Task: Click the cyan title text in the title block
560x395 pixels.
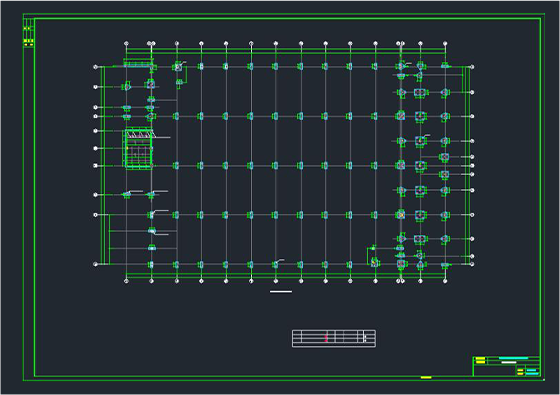Action: pyautogui.click(x=513, y=358)
